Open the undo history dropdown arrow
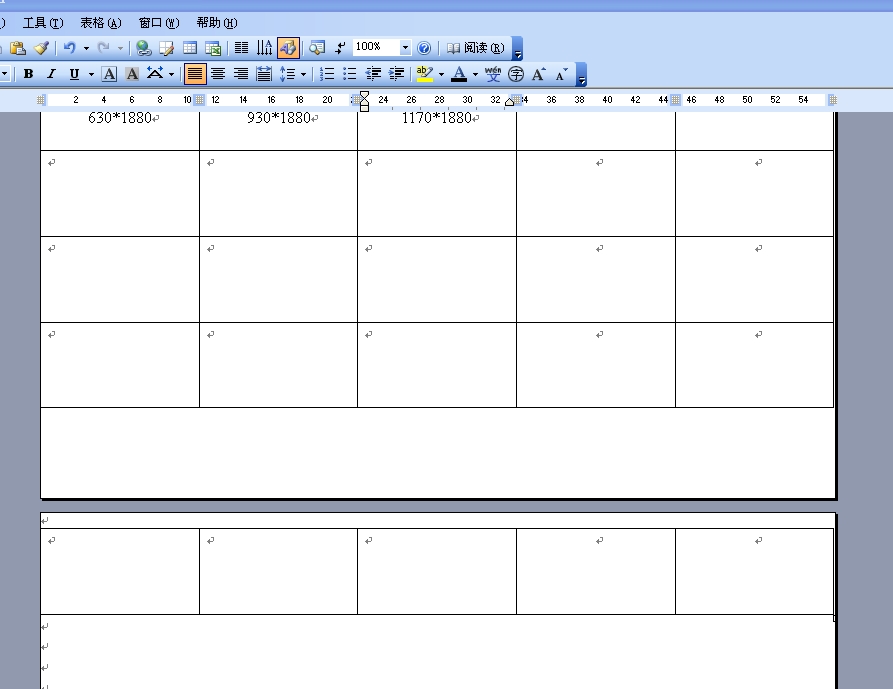 (87, 48)
